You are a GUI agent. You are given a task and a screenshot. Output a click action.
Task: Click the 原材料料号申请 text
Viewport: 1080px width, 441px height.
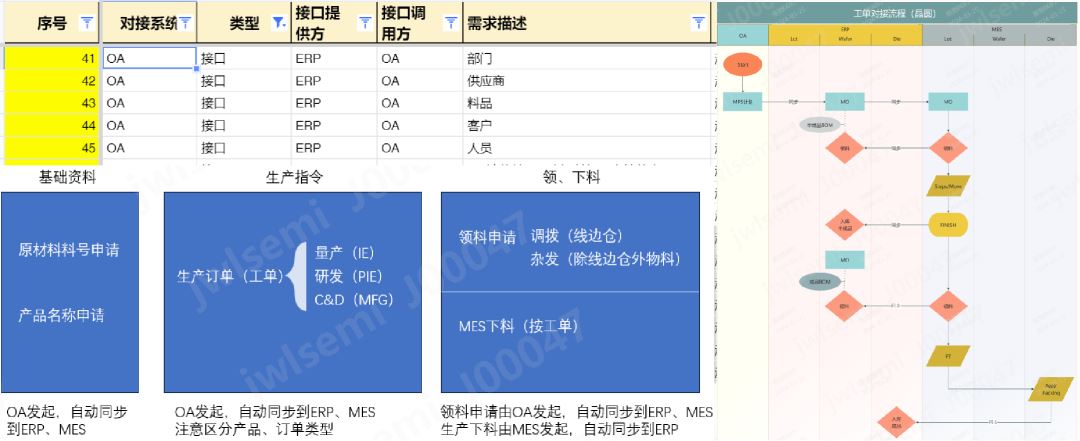(69, 249)
